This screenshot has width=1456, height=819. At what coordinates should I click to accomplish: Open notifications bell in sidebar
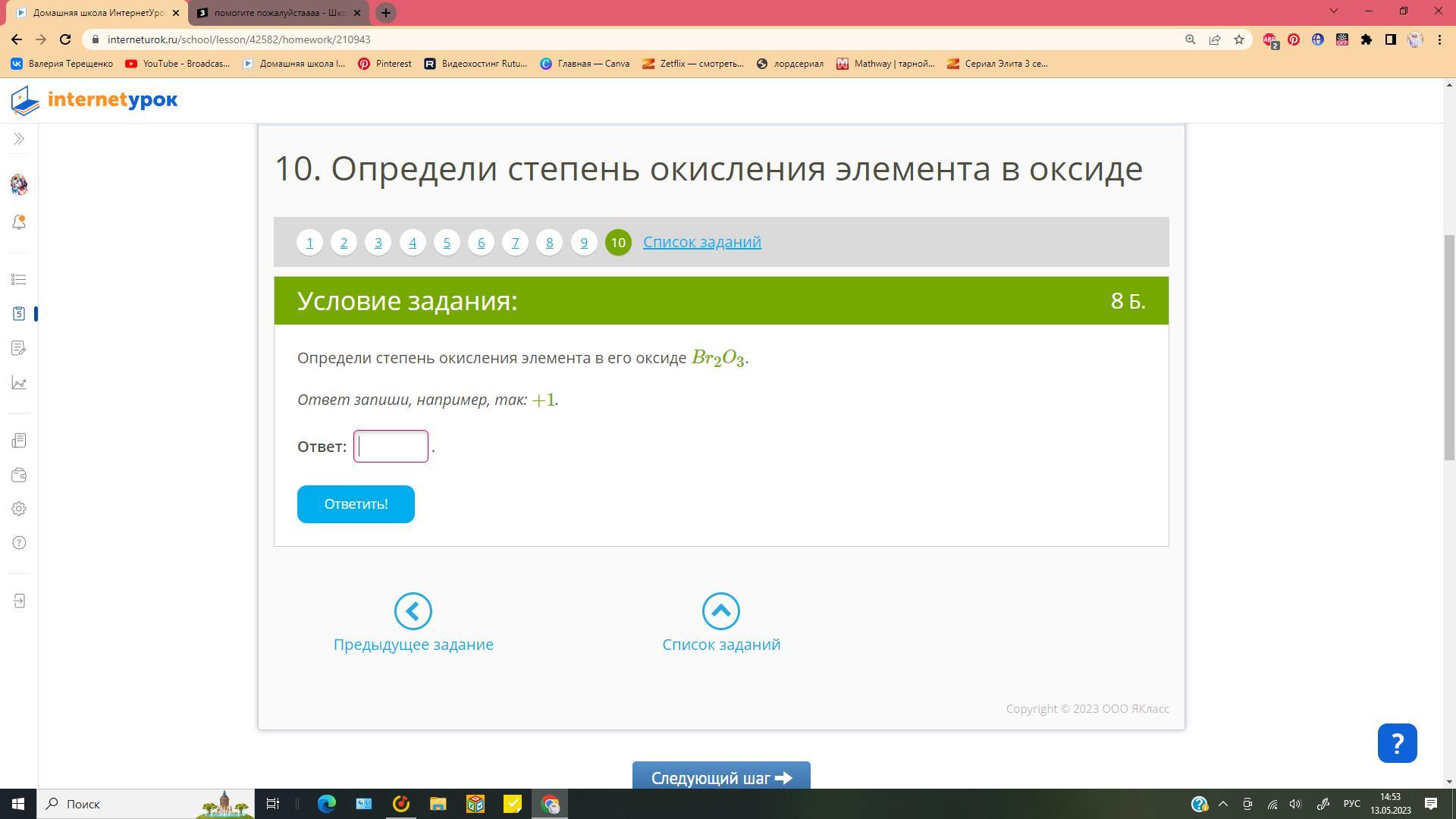(x=19, y=222)
